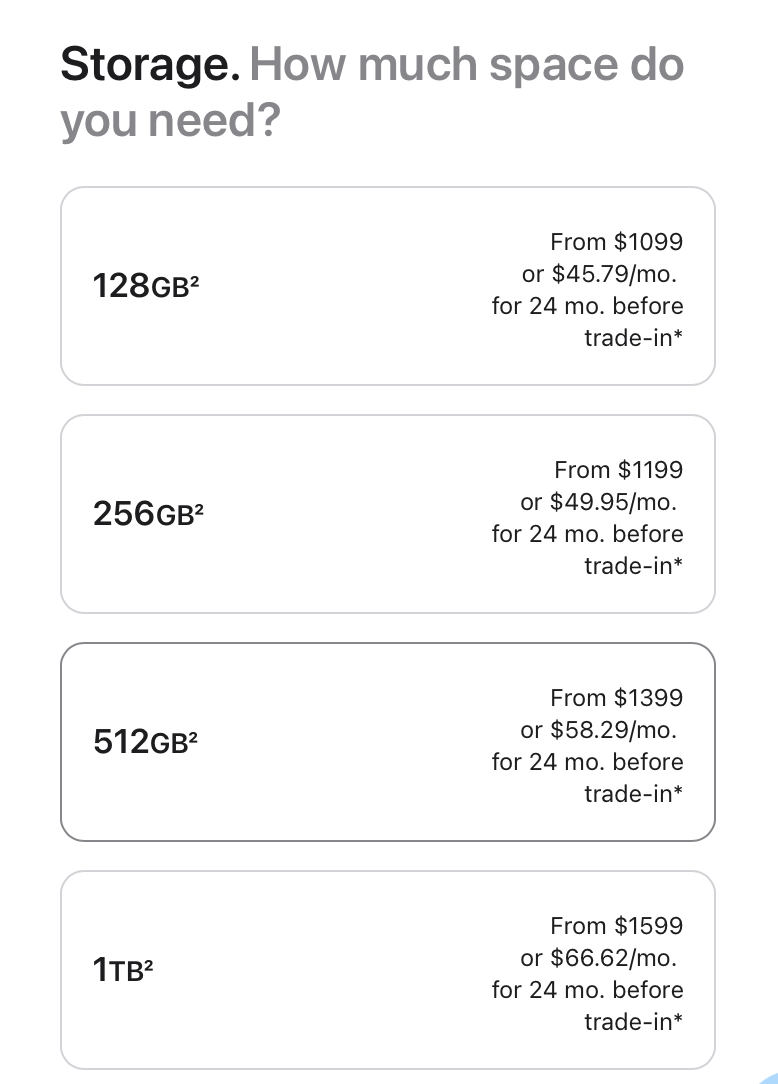Click the $66.62/mo. monthly payment text
Viewport: 778px width, 1084px height.
coord(613,958)
